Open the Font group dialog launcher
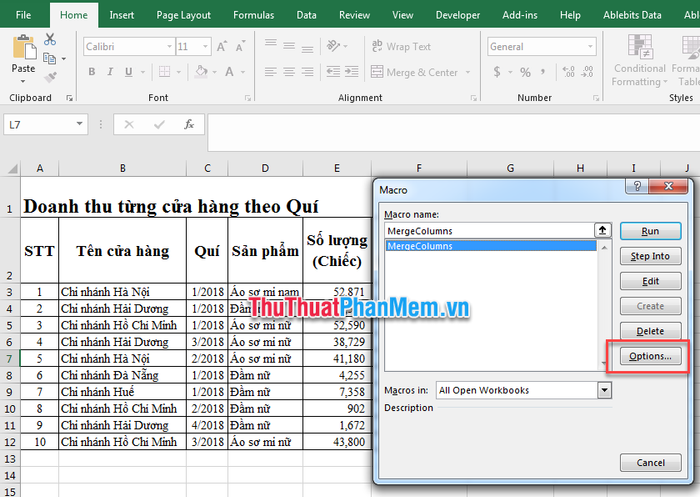The width and height of the screenshot is (700, 497). click(x=248, y=98)
